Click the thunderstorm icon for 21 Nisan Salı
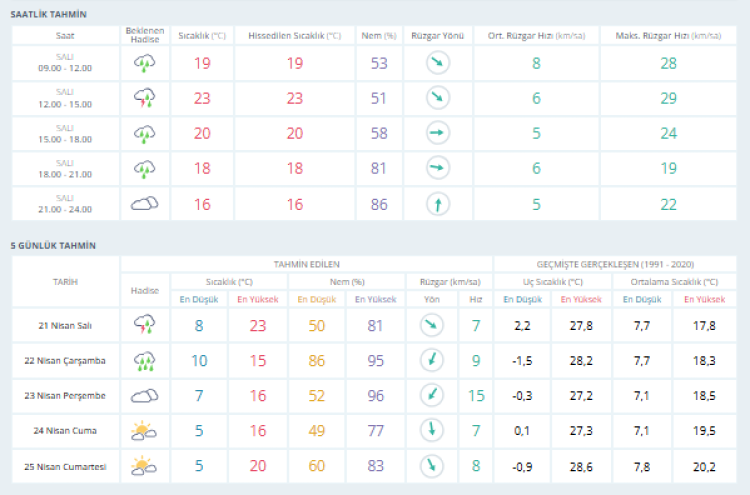 pos(145,324)
